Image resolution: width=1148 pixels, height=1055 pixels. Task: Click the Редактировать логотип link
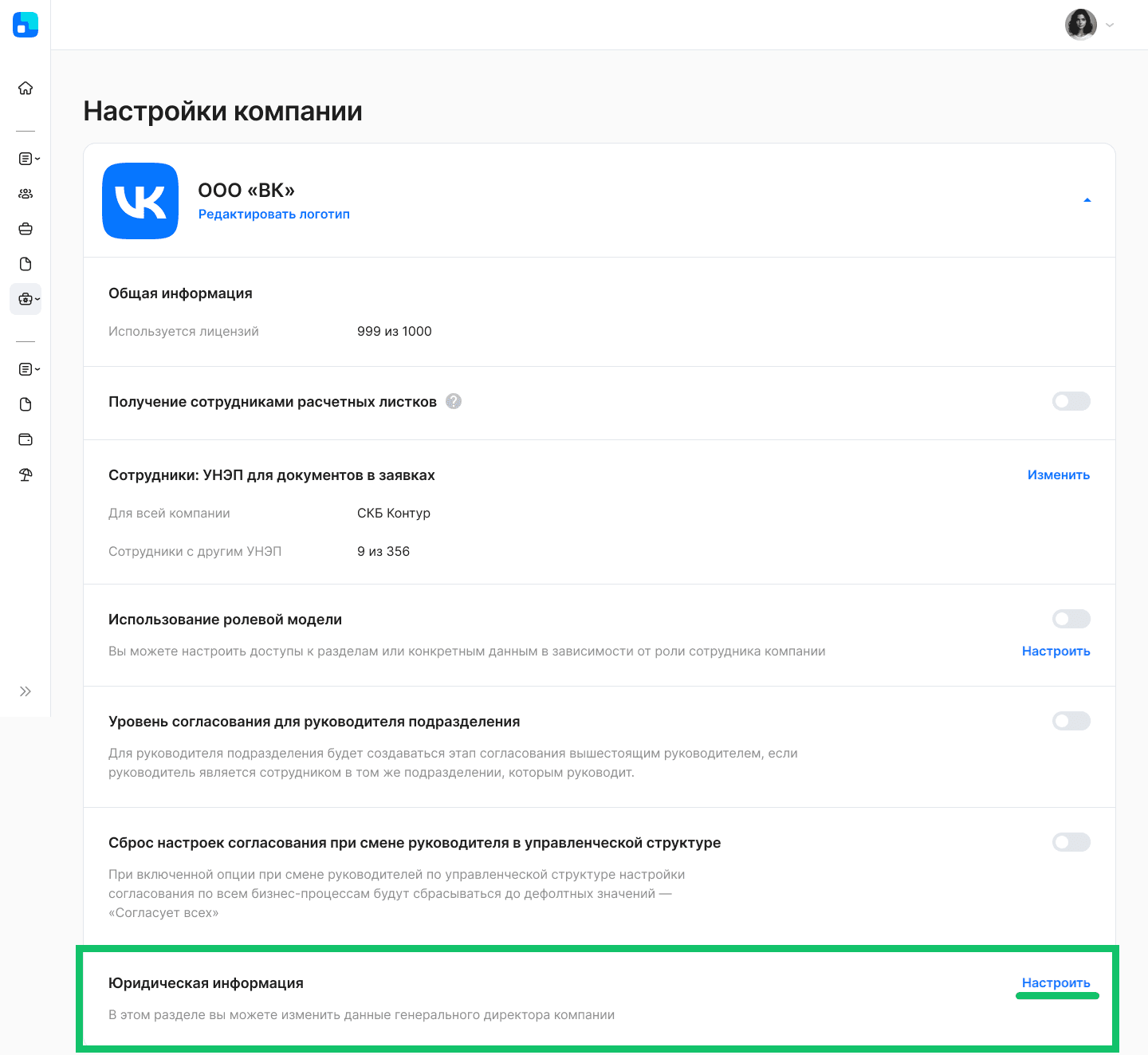[x=274, y=214]
